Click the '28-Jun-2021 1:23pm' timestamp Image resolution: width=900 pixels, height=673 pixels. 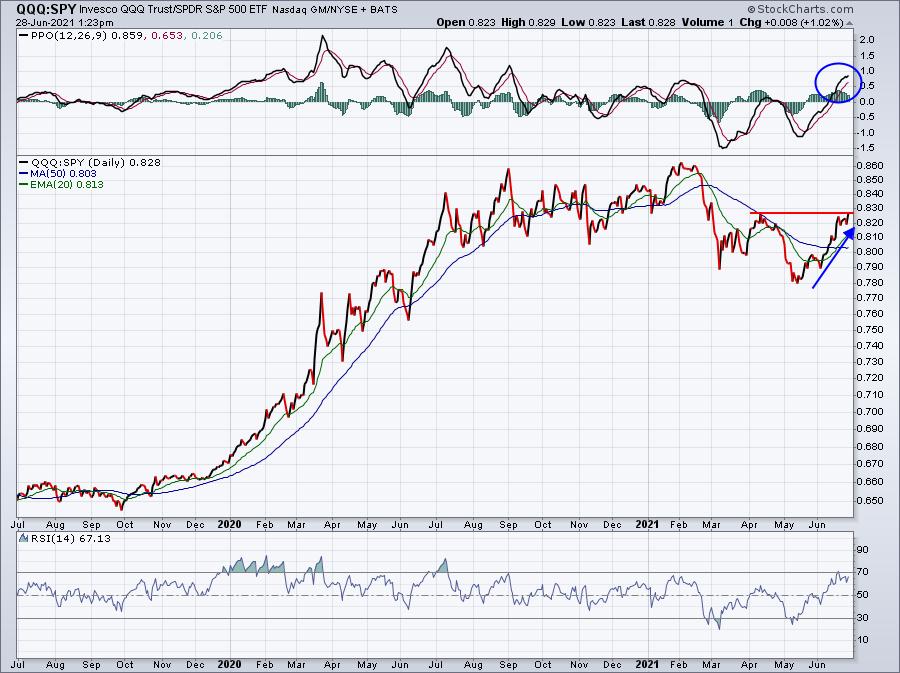click(64, 23)
